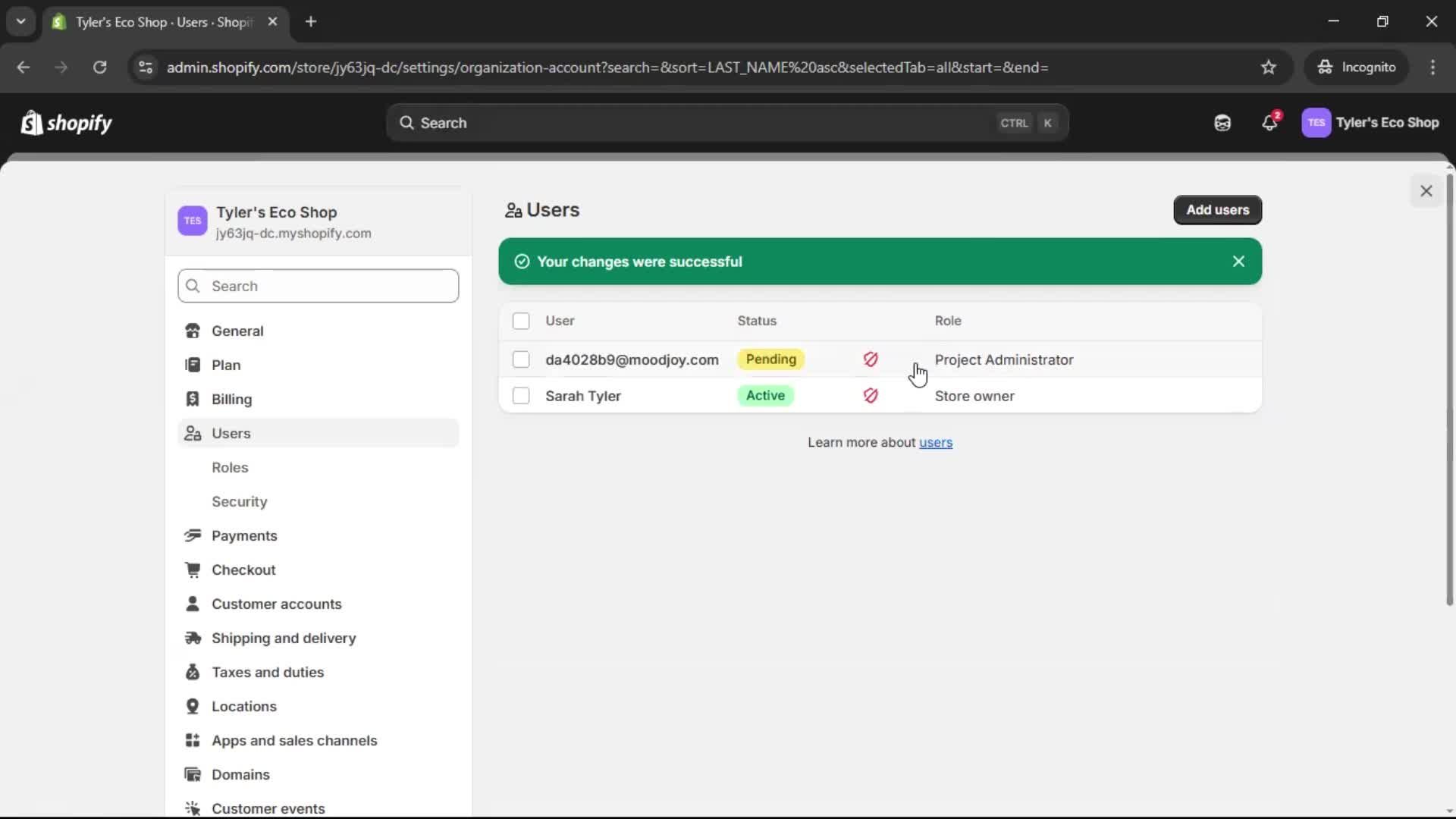Viewport: 1456px width, 819px height.
Task: Follow the 'users' learn more link
Action: pyautogui.click(x=935, y=443)
